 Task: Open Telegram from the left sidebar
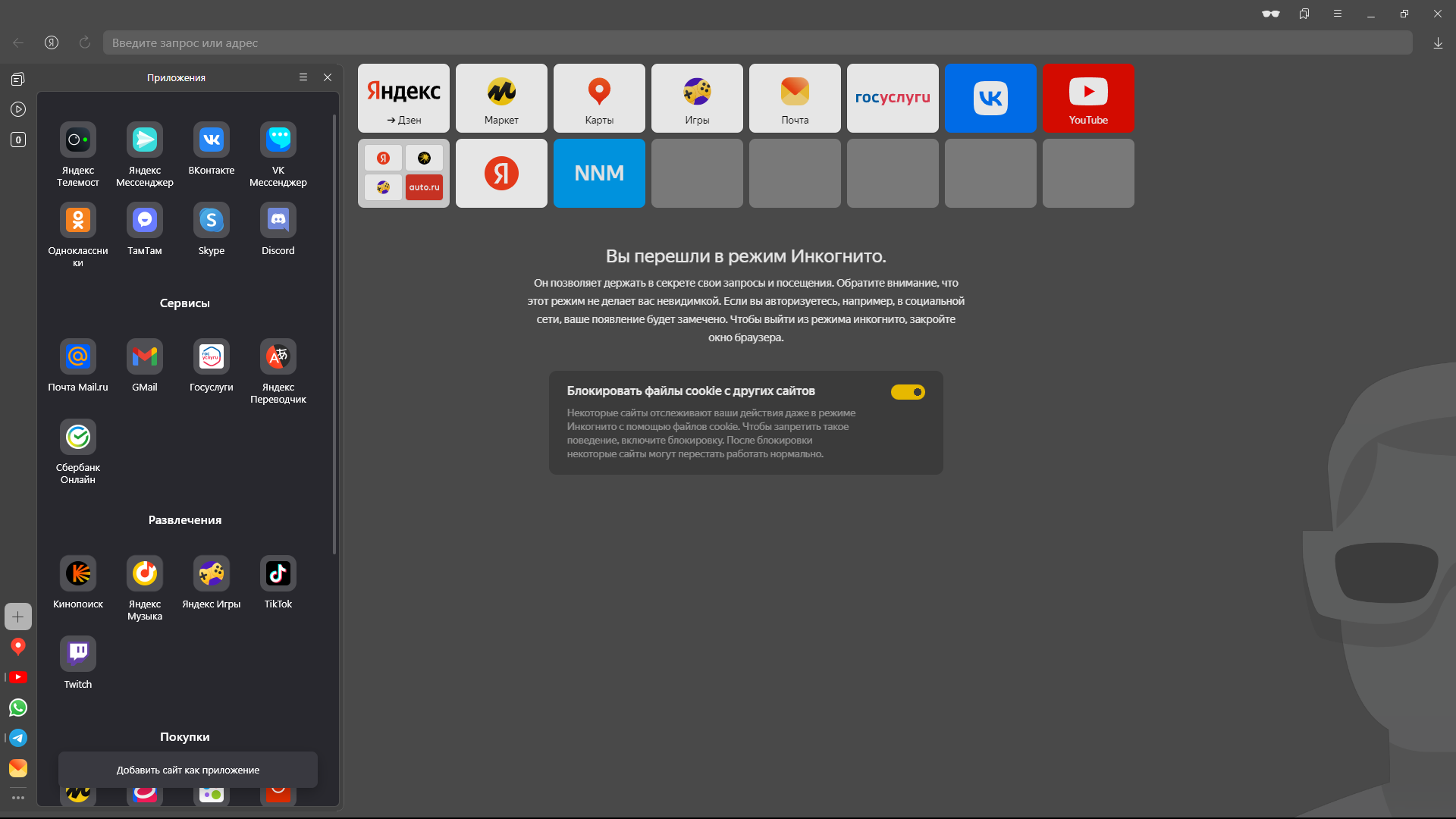point(18,738)
